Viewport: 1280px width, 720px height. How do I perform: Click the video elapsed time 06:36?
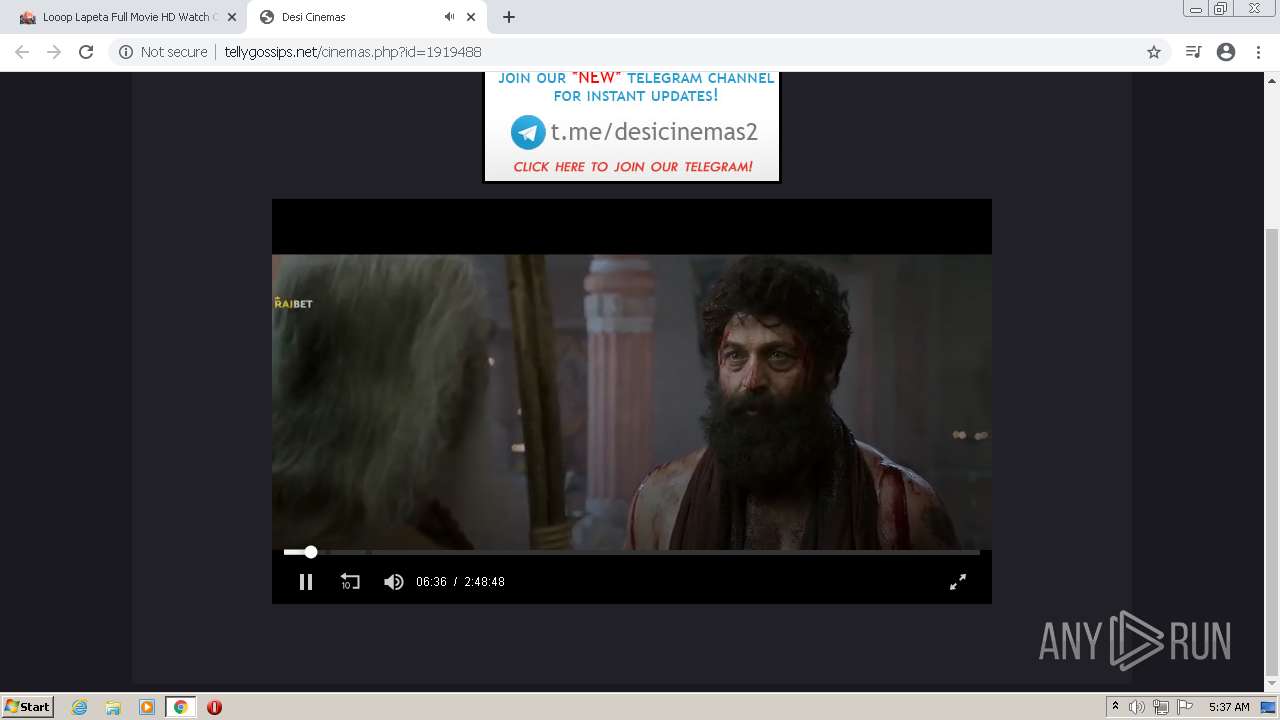[x=431, y=582]
